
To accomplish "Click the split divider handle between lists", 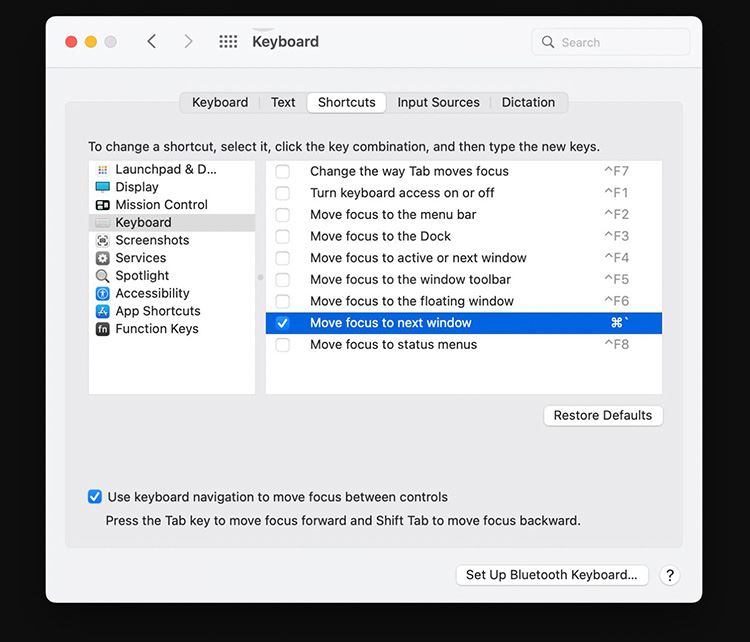I will coord(261,277).
